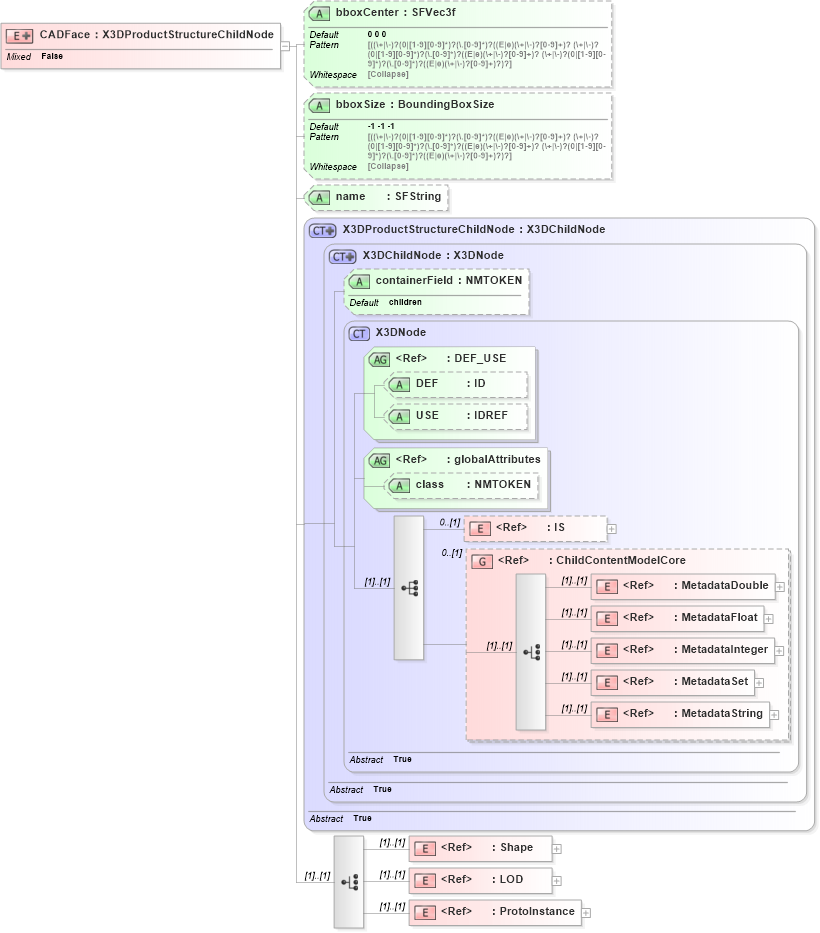Expand the MetadataSet plus box
The width and height of the screenshot is (820, 933).
click(759, 683)
